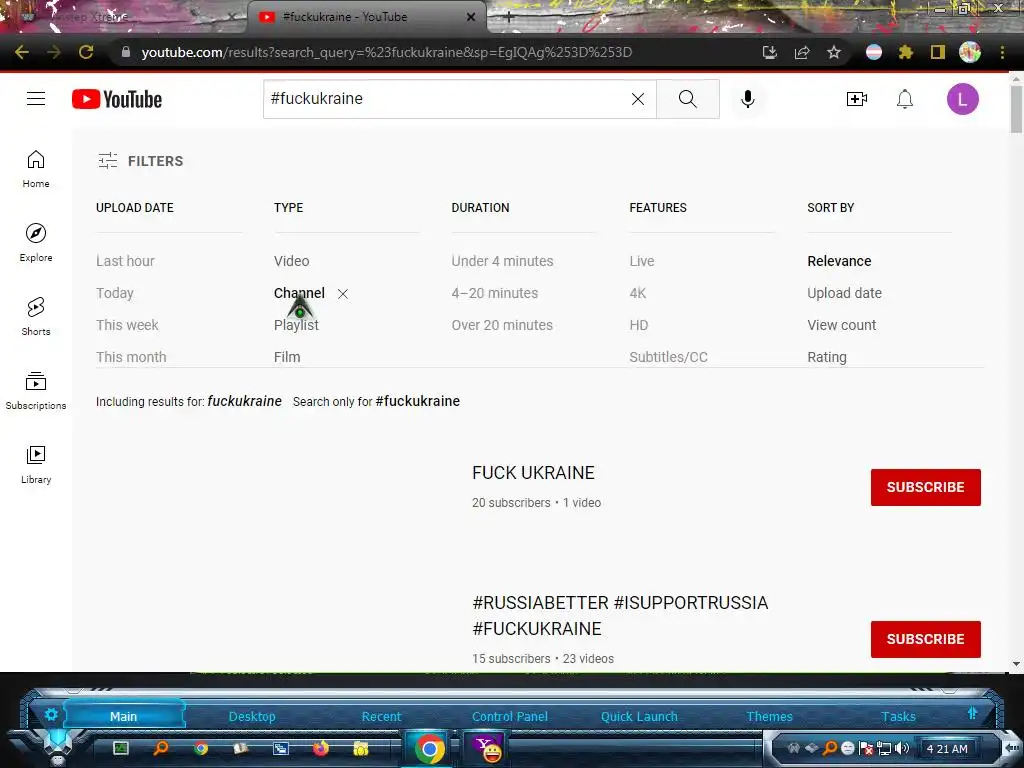Open Shorts in the sidebar
This screenshot has height=768, width=1024.
click(36, 317)
